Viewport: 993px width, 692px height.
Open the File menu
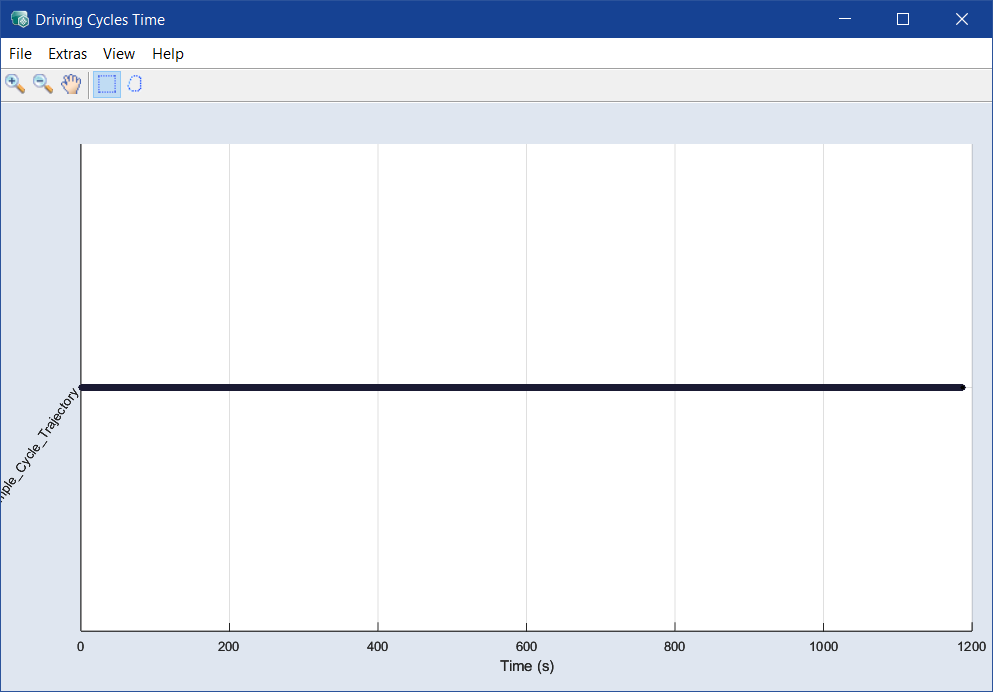(20, 54)
